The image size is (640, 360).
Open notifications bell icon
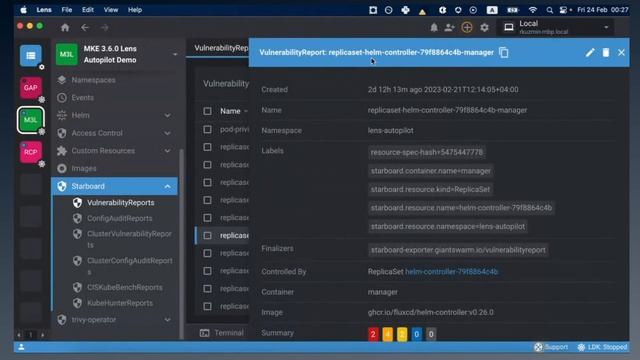pos(434,27)
